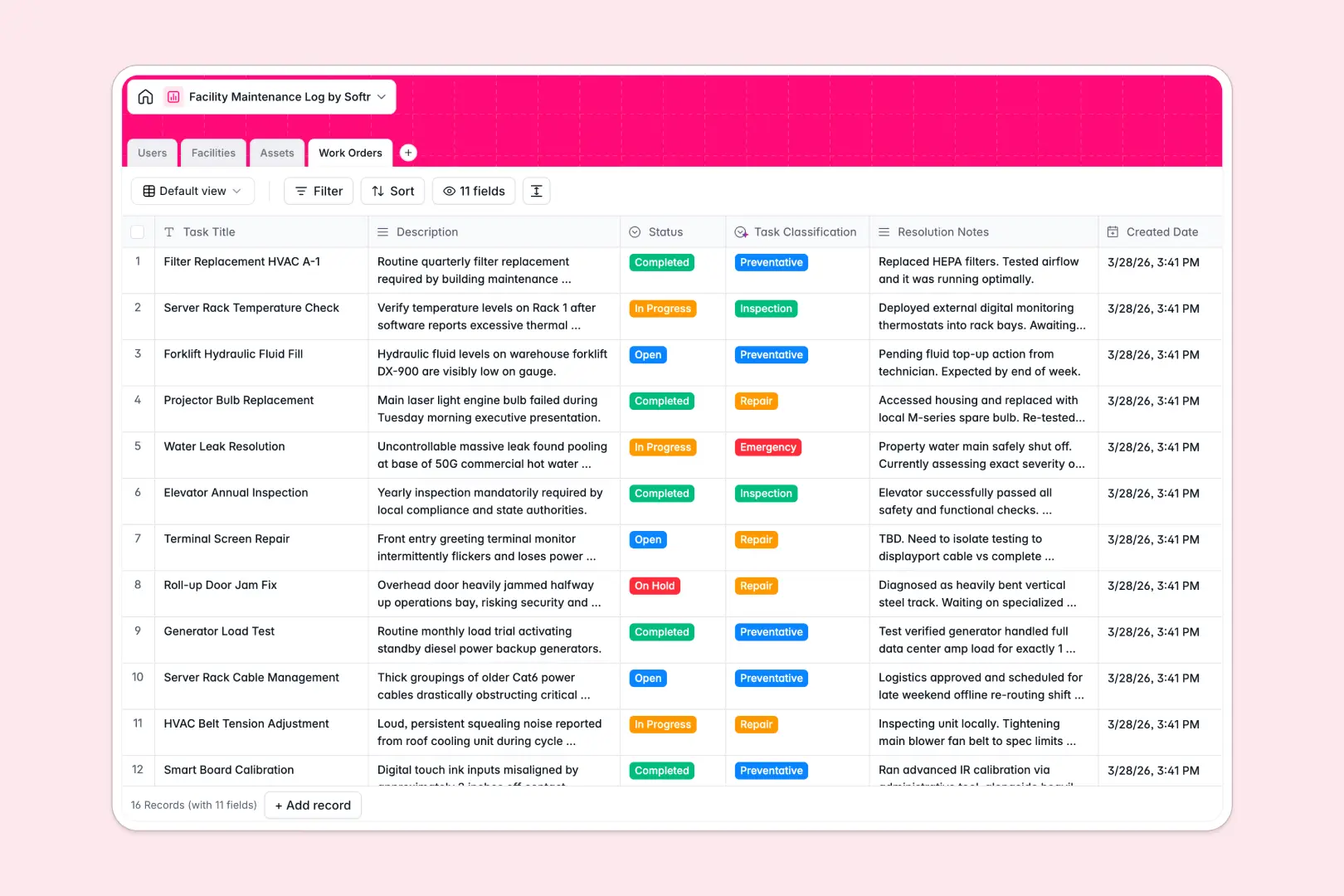Screen dimensions: 1344x896
Task: Open the row height adjustment icon
Action: (x=536, y=191)
